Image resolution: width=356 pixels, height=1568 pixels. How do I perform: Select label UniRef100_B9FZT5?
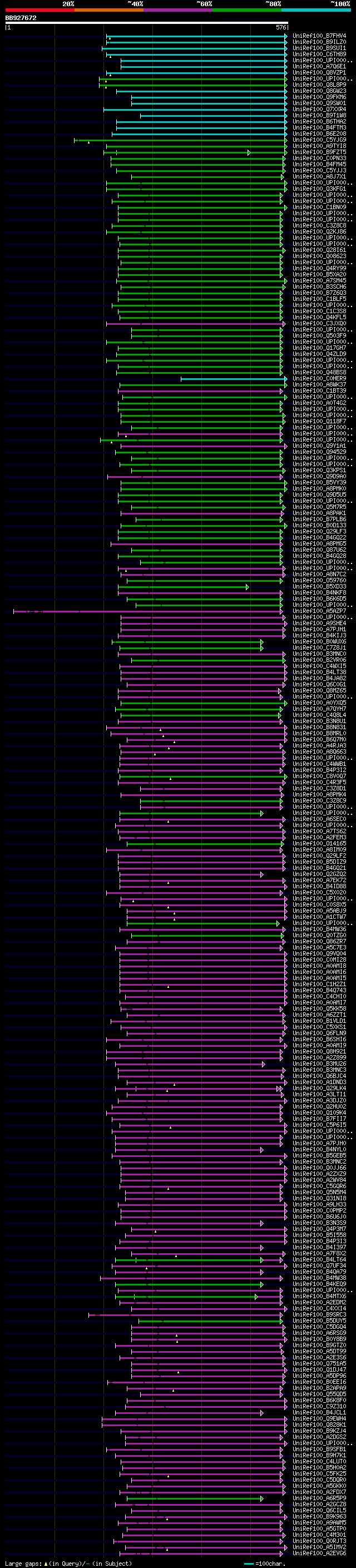(x=319, y=152)
